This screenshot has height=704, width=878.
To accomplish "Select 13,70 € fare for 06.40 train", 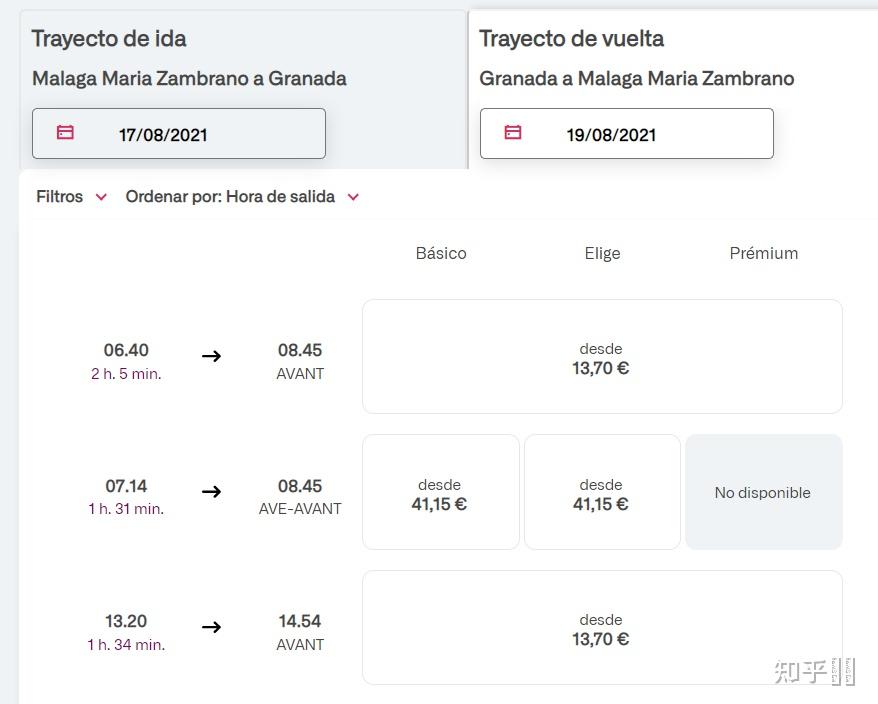I will pyautogui.click(x=601, y=357).
